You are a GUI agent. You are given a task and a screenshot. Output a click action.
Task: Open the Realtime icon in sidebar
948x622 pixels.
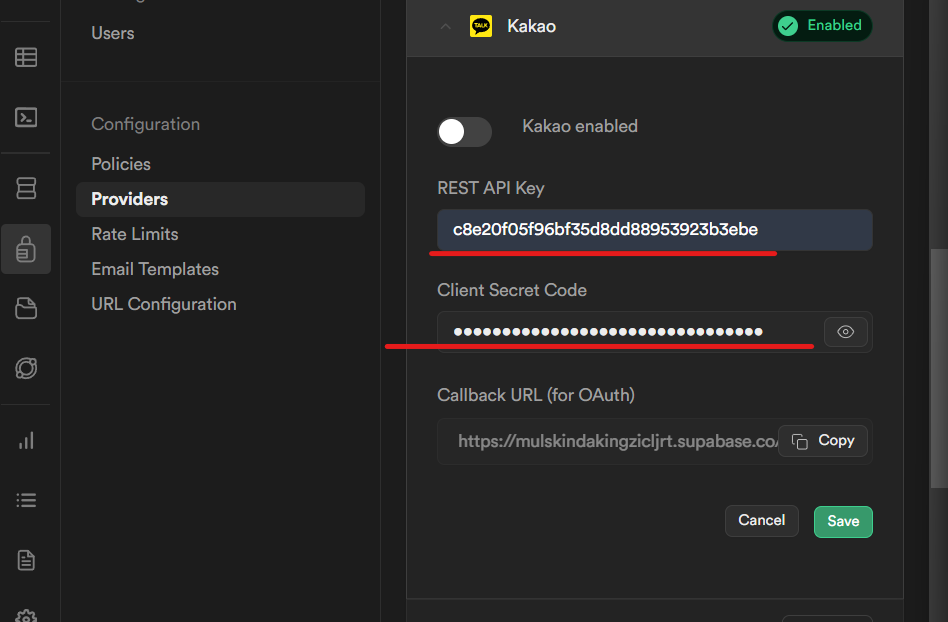point(26,368)
